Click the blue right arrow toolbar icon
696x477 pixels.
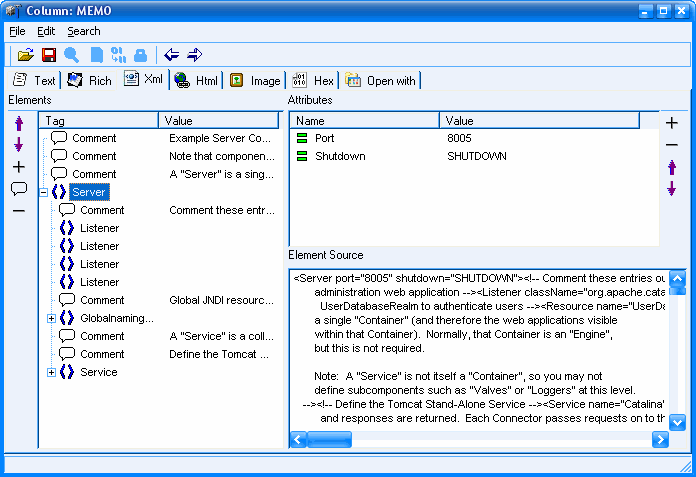coord(194,55)
